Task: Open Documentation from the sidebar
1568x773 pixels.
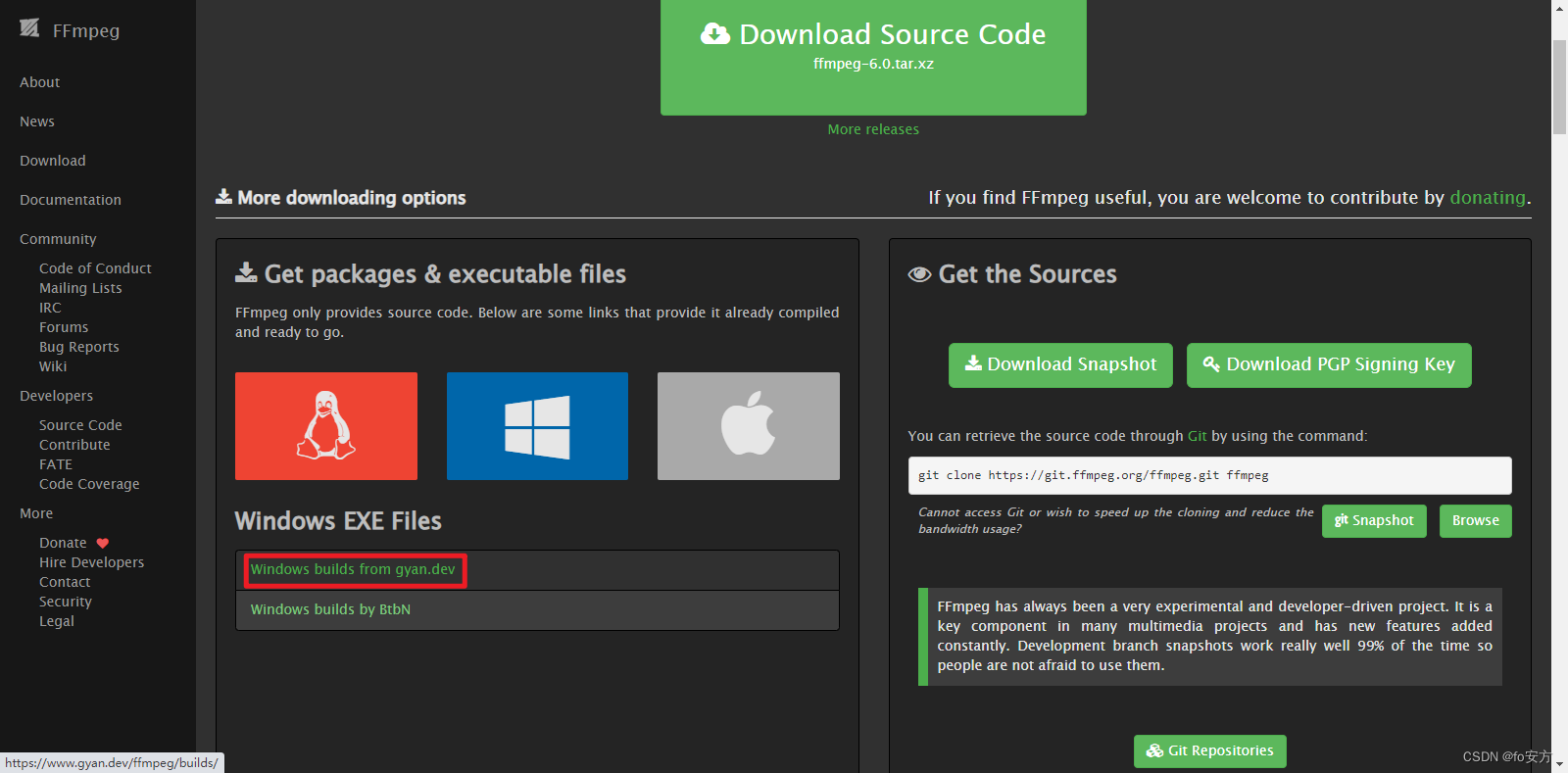Action: pos(71,200)
